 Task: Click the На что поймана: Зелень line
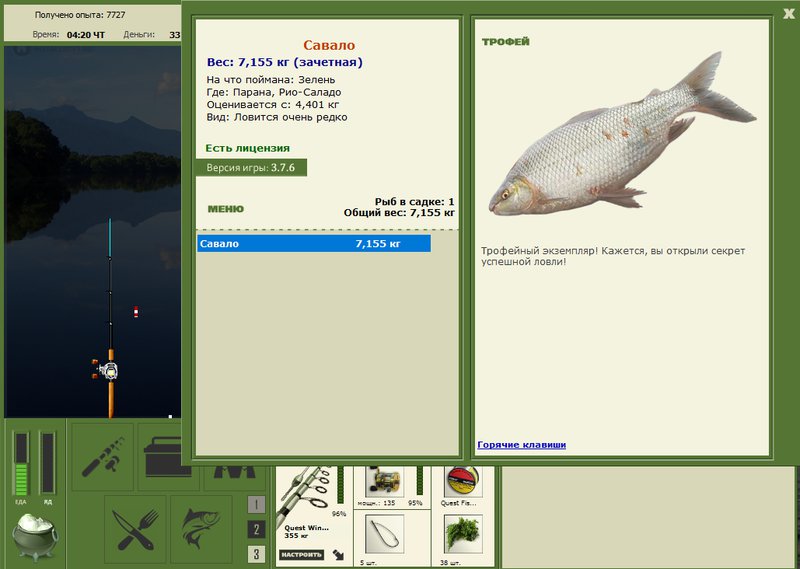point(271,80)
